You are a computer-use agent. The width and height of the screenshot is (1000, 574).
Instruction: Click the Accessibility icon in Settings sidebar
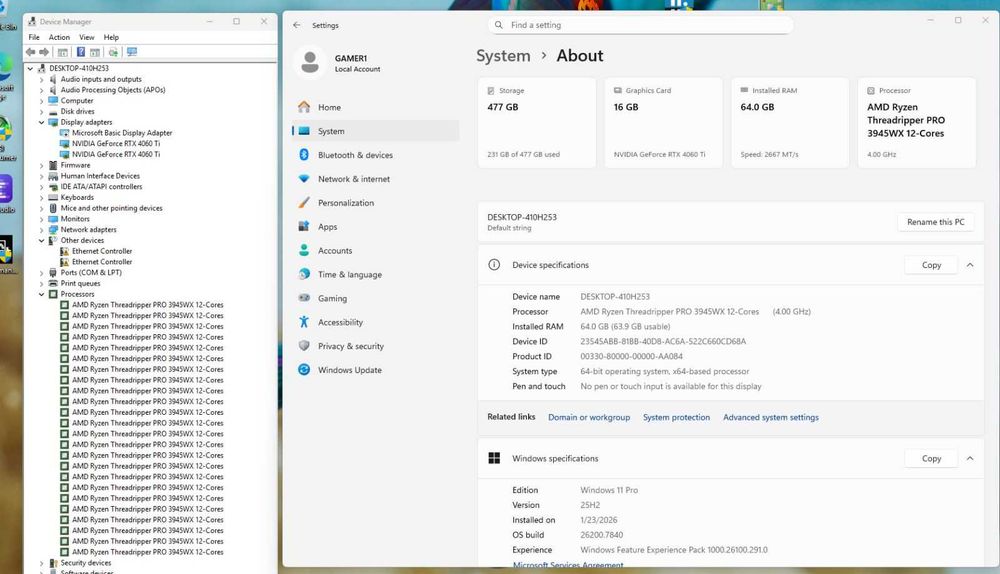(304, 322)
